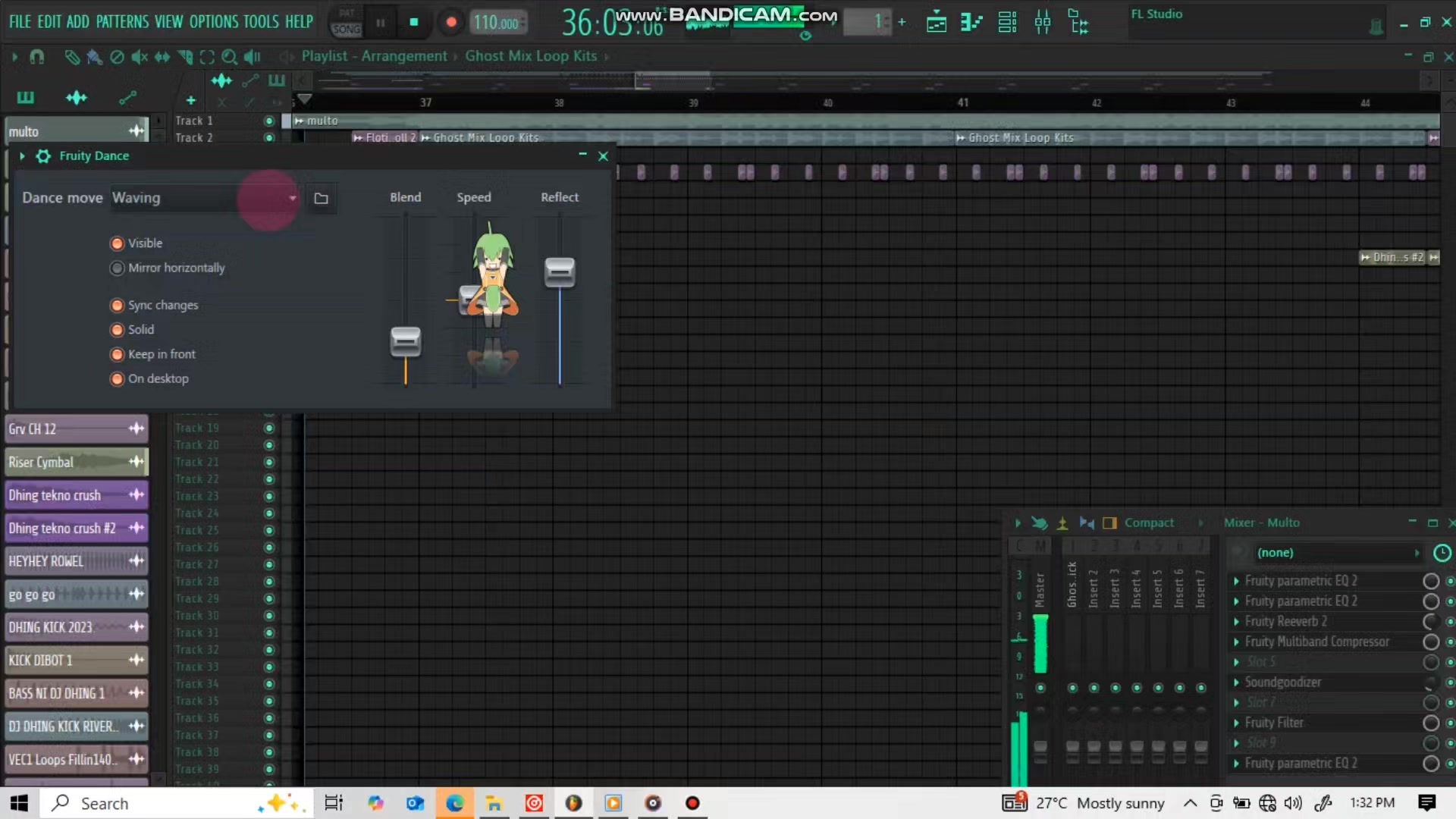
Task: Mute Track 2 in the playlist
Action: click(268, 138)
